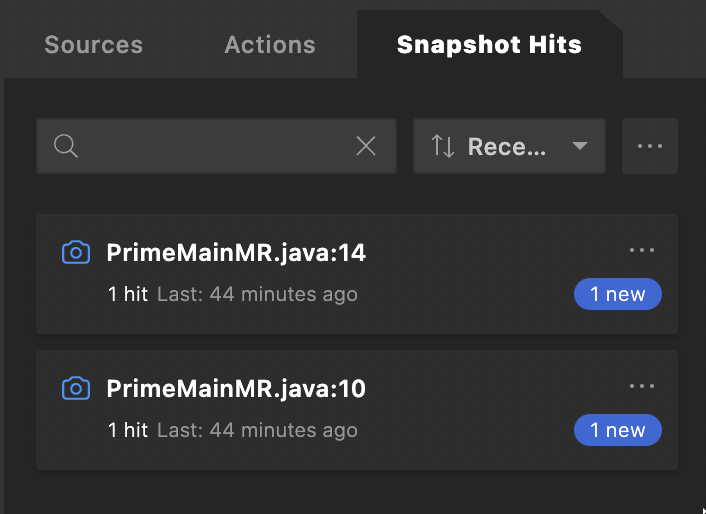Open the PrimeMainMR.java:14 snapshot entry
The width and height of the screenshot is (706, 514).
coord(236,253)
